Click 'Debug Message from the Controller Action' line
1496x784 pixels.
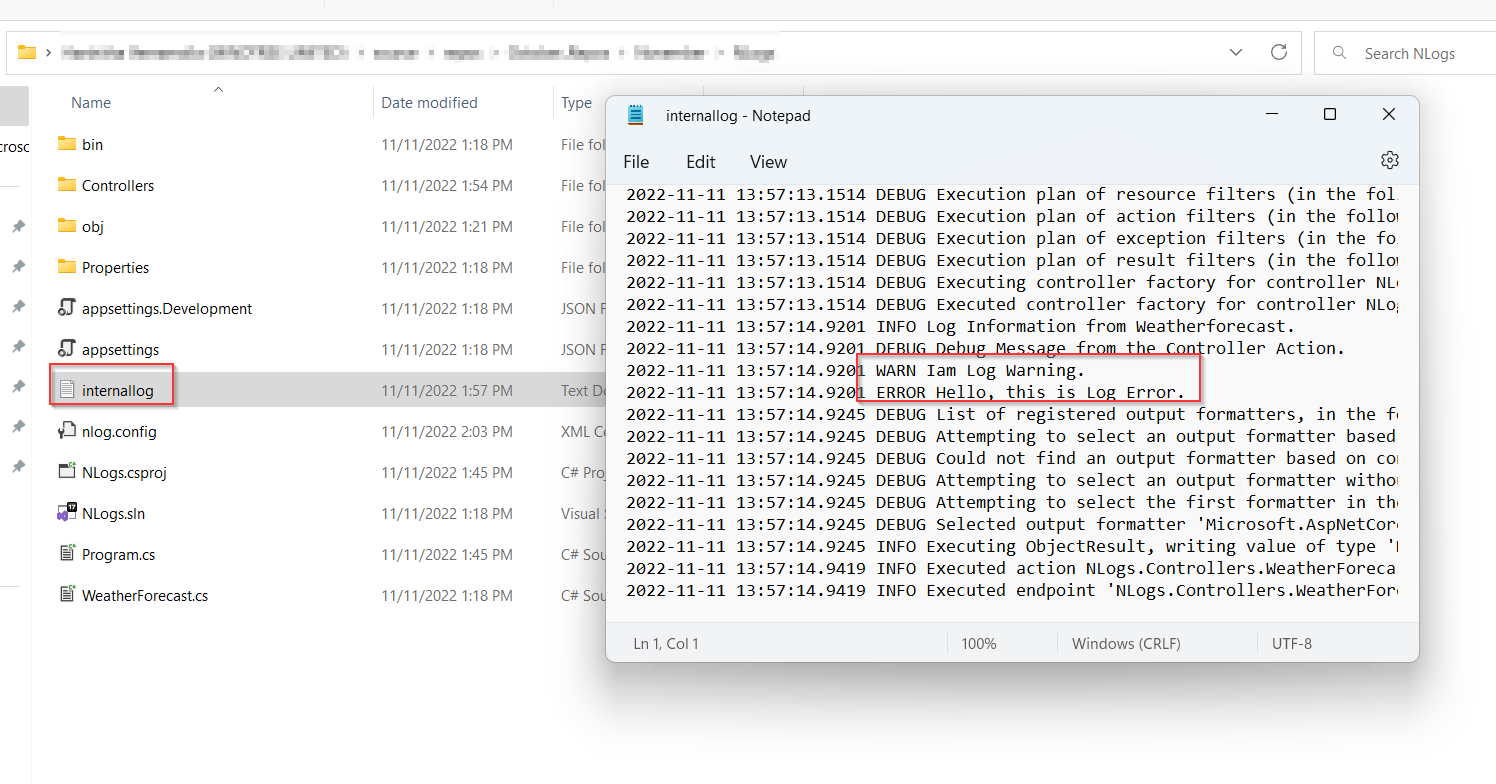(x=985, y=349)
